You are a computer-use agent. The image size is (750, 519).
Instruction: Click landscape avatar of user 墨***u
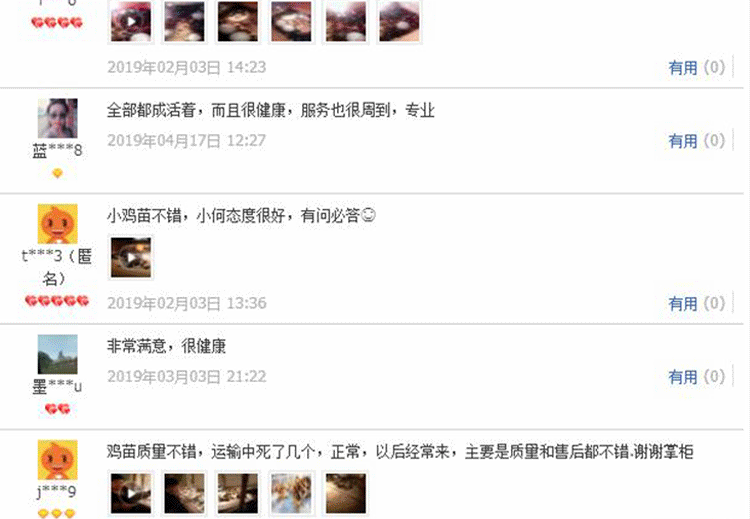coord(57,354)
